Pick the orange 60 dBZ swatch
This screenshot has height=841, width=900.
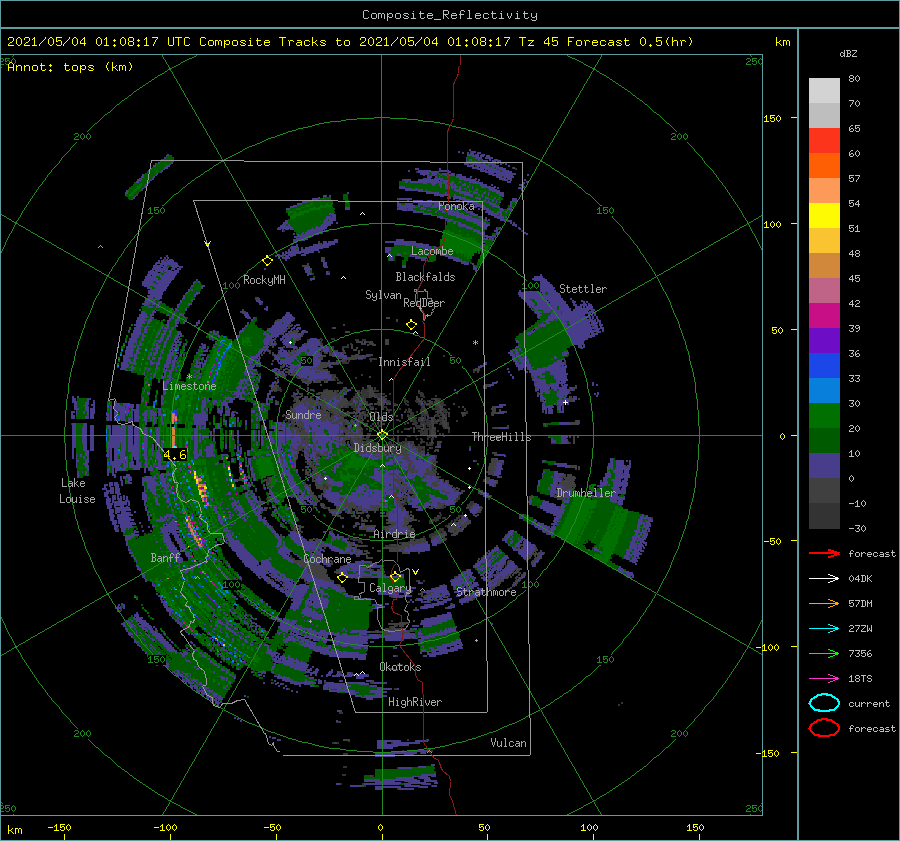(x=824, y=165)
